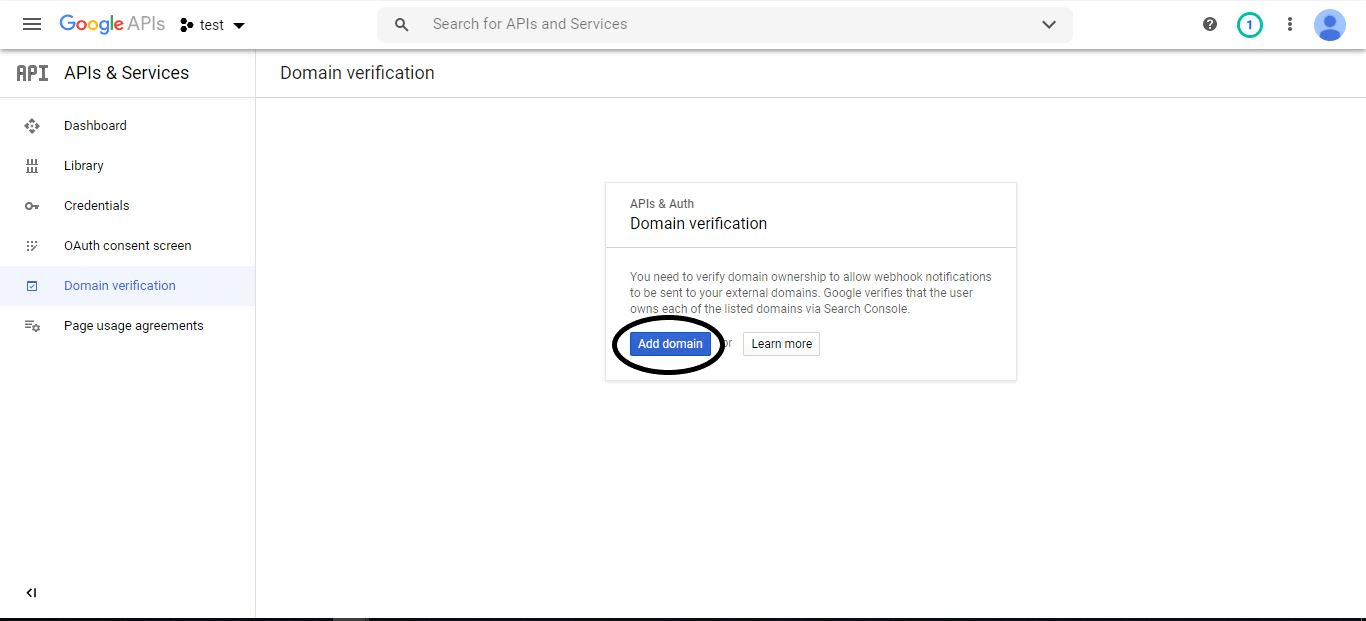Select Domain verification in sidebar
The image size is (1366, 621).
click(119, 286)
